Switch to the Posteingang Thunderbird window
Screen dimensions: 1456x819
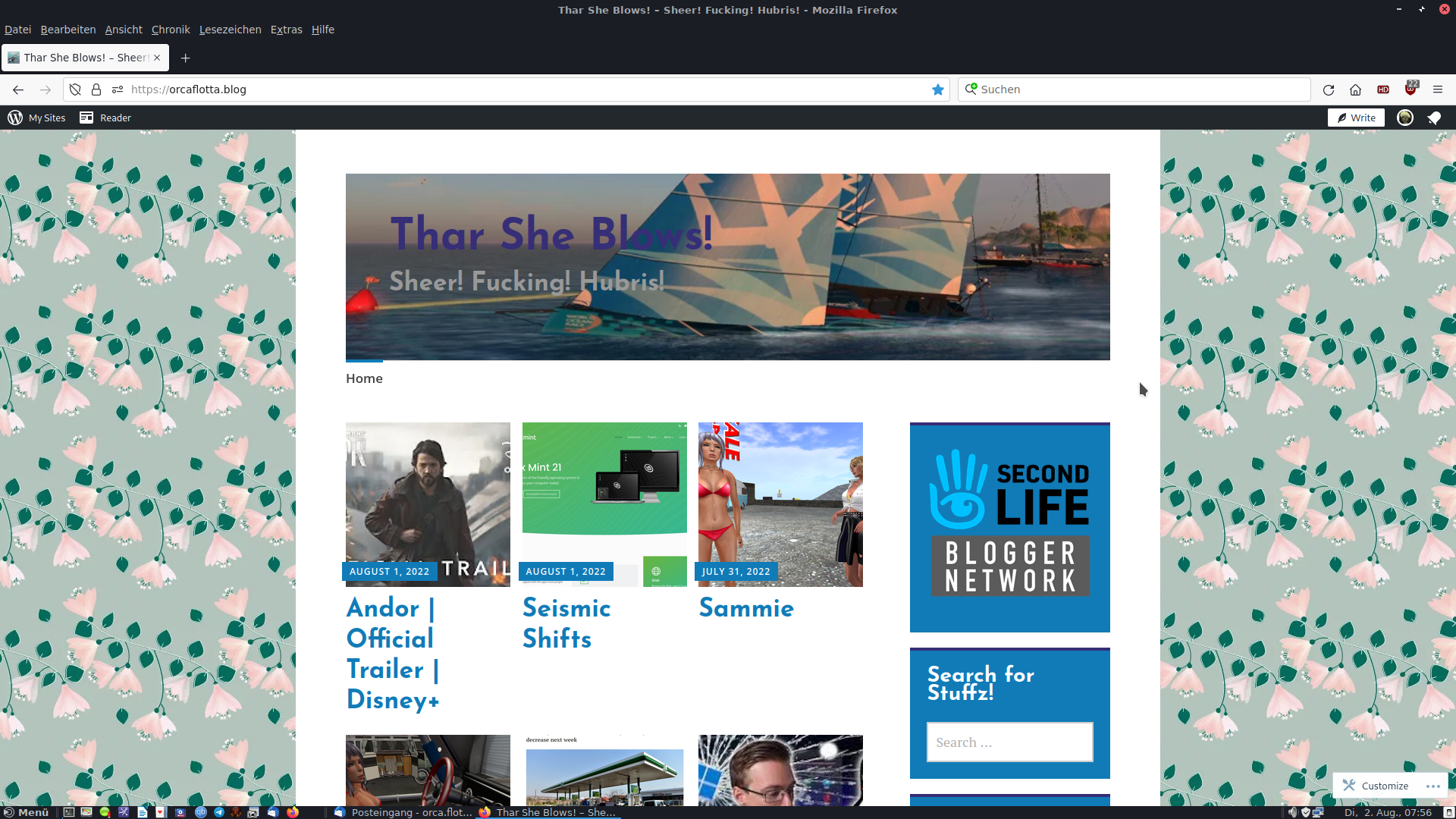click(x=403, y=812)
